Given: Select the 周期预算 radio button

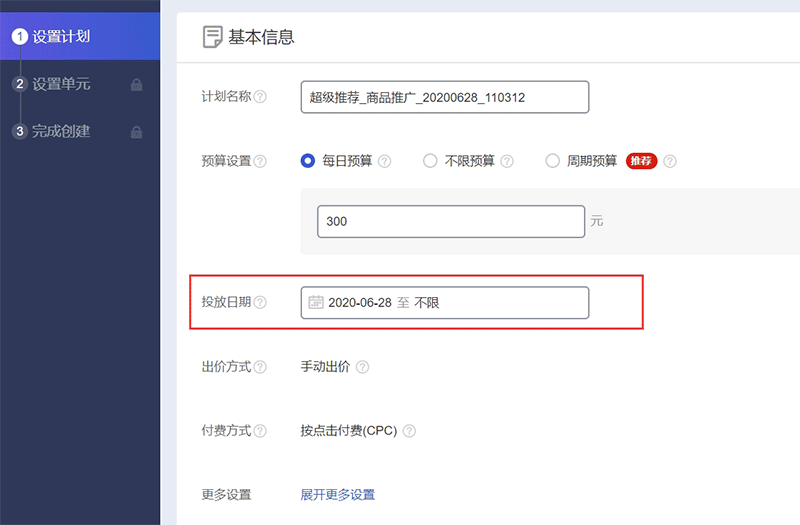Looking at the screenshot, I should click(552, 161).
